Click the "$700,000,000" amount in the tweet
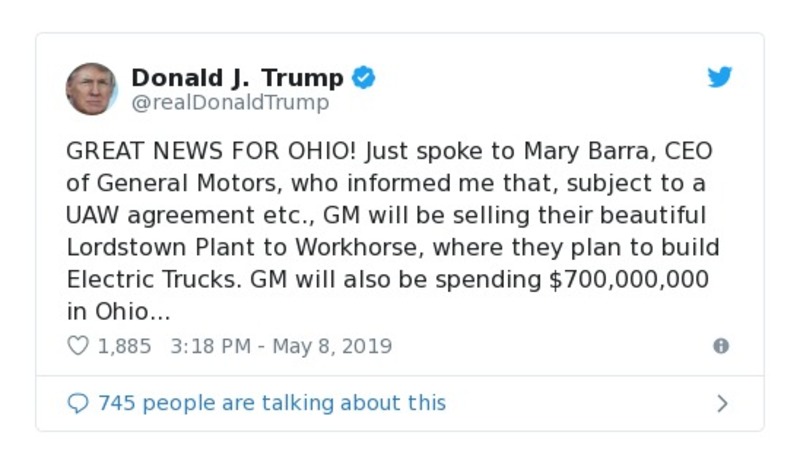The image size is (800, 467). click(x=629, y=279)
